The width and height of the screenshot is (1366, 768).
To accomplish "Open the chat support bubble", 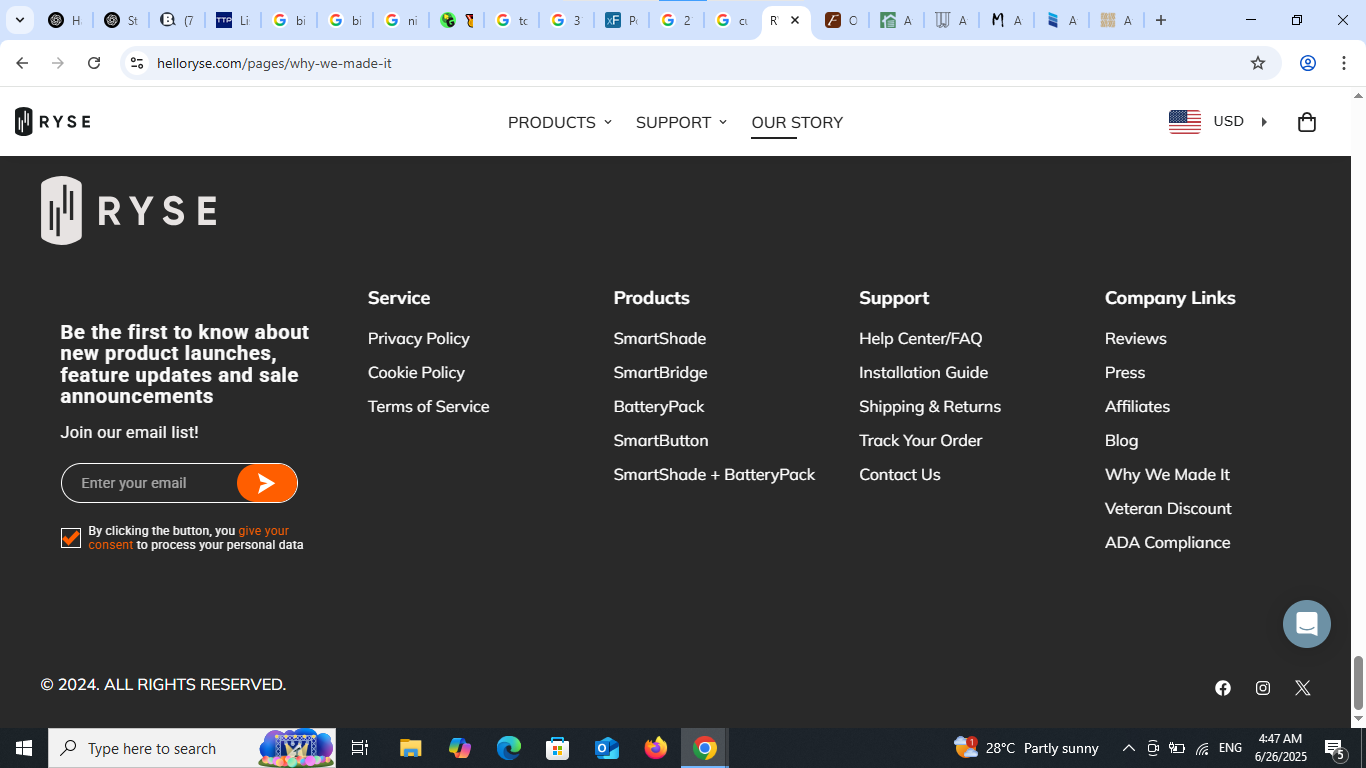I will pyautogui.click(x=1307, y=624).
